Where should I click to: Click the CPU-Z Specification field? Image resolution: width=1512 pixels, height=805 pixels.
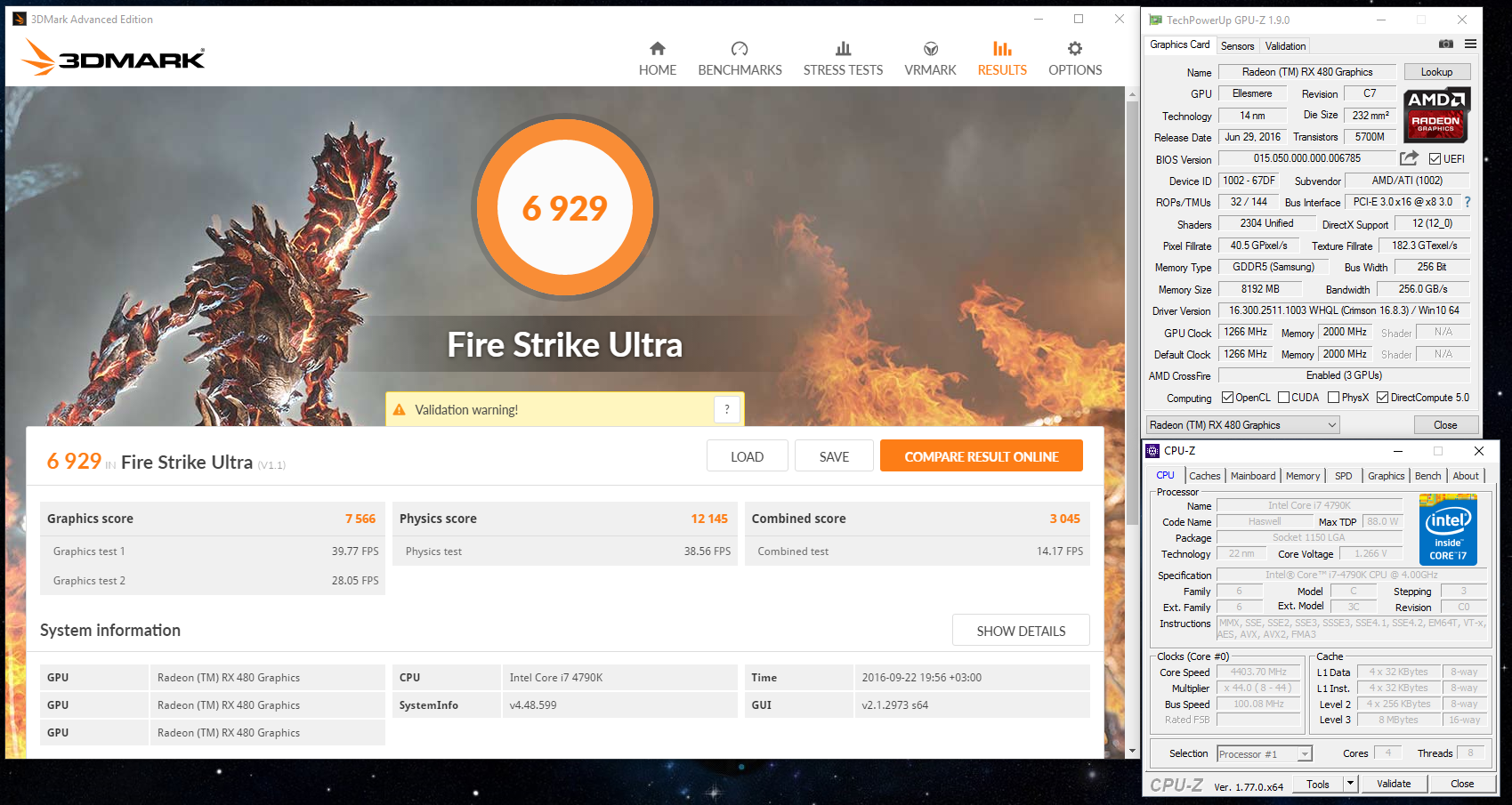click(x=1351, y=575)
